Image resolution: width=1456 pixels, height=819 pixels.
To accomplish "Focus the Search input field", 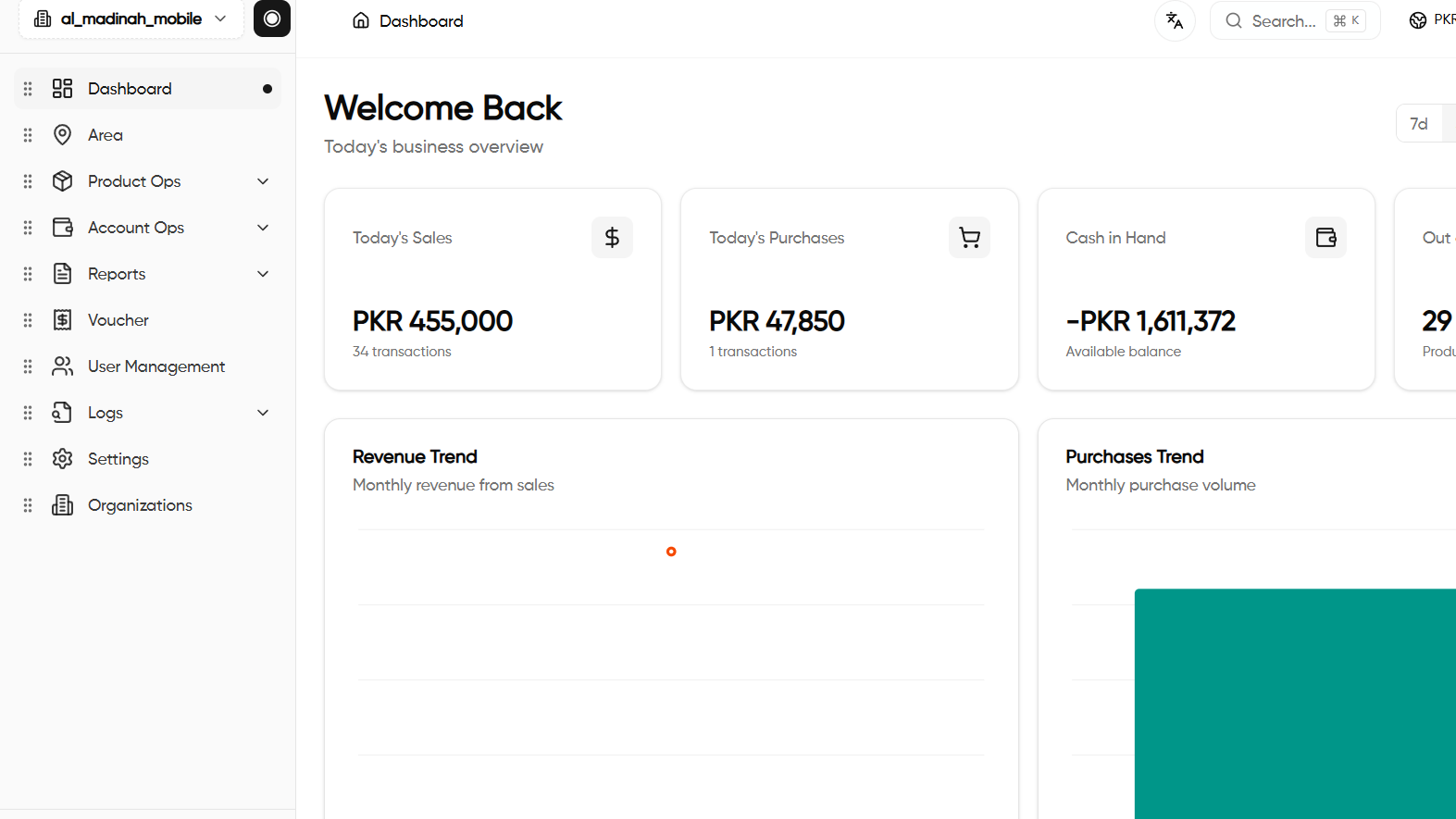I will point(1284,20).
